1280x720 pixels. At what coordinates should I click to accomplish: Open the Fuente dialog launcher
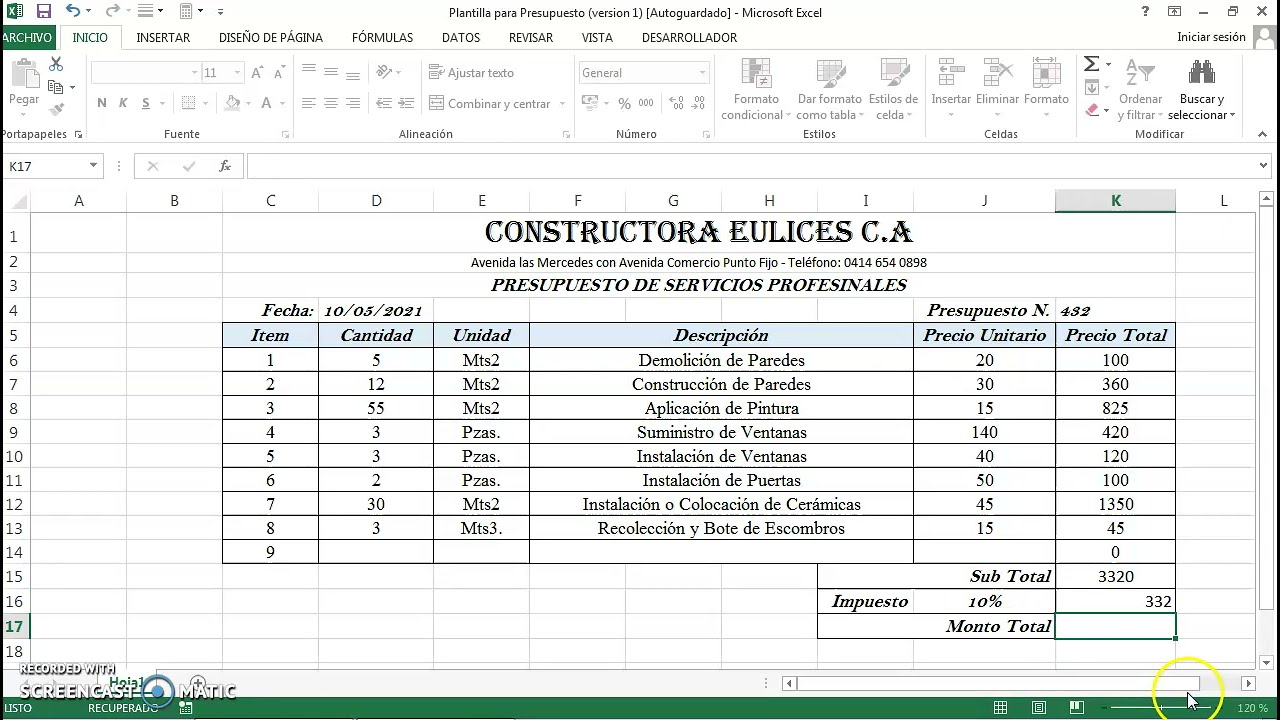(x=285, y=134)
